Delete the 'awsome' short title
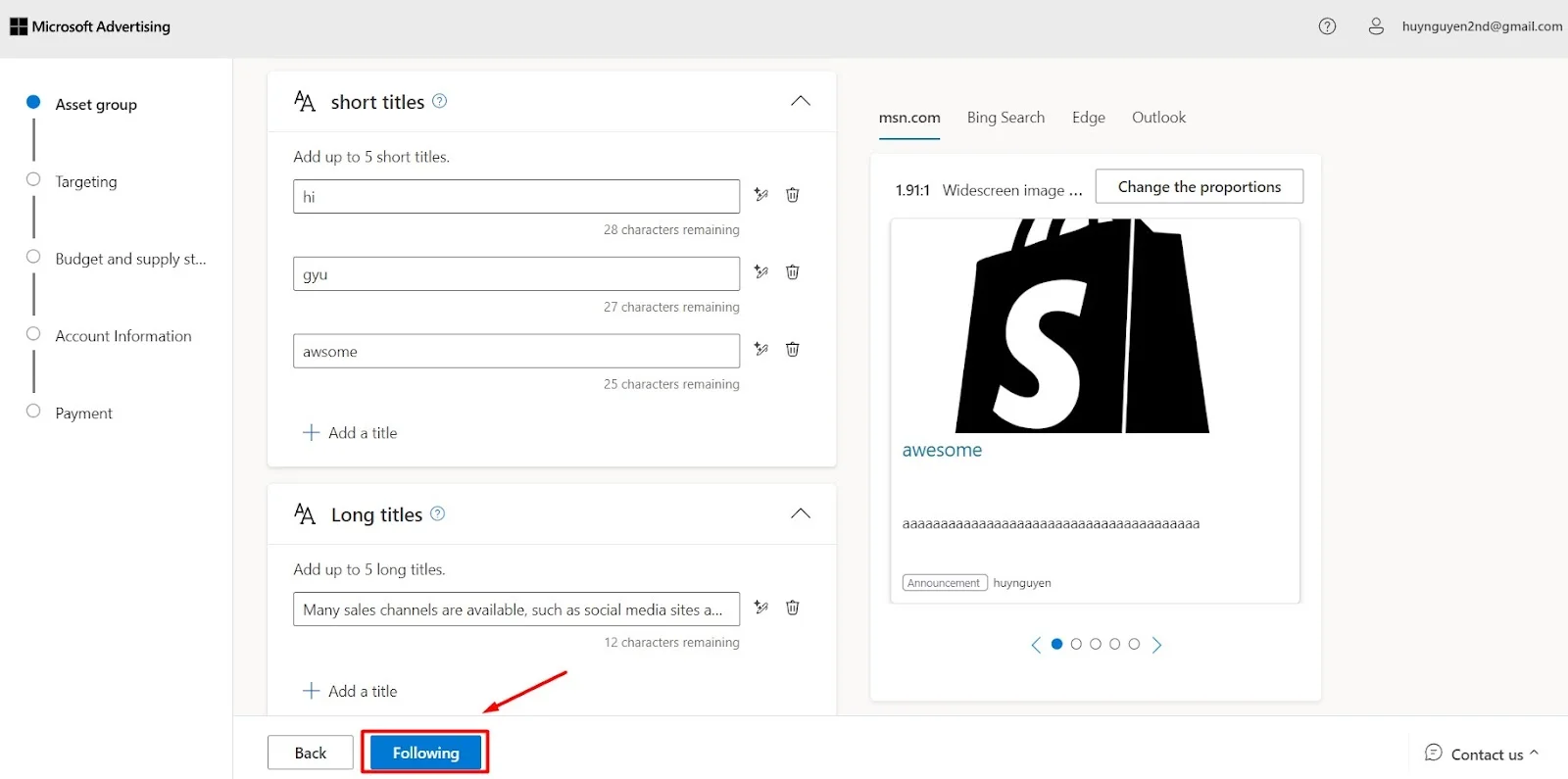 click(793, 350)
